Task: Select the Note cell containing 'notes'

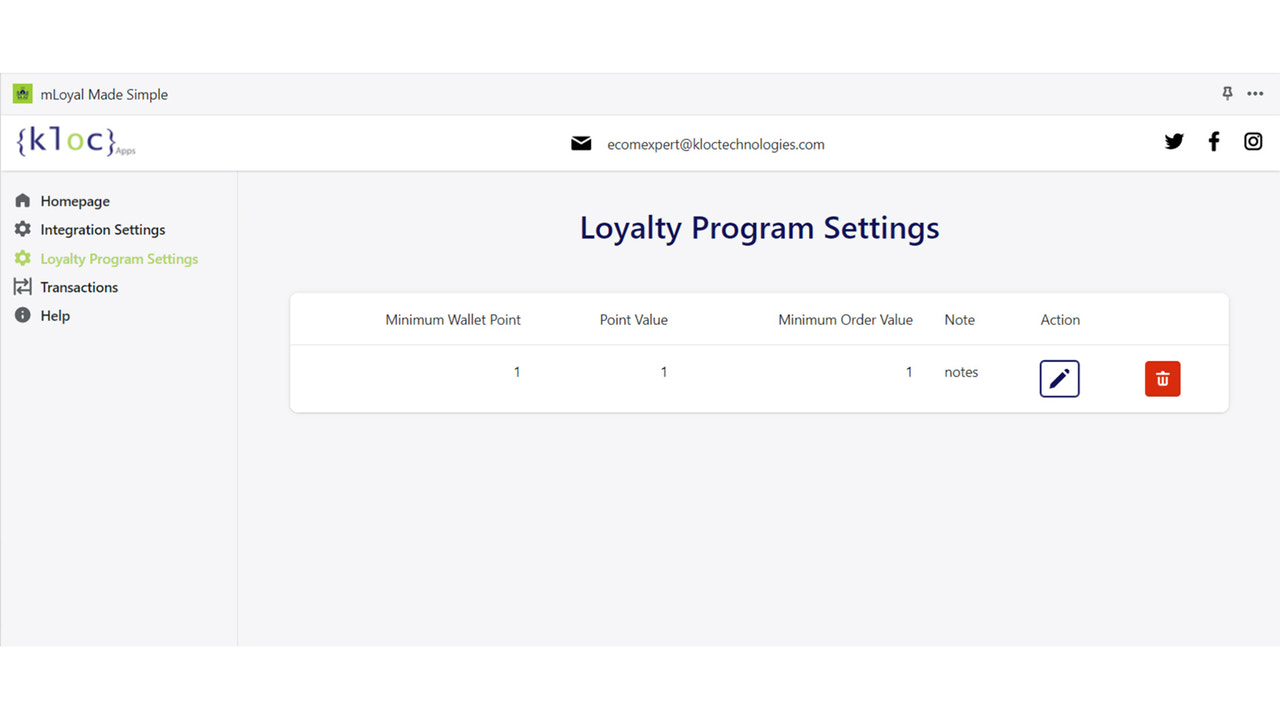Action: pos(960,371)
